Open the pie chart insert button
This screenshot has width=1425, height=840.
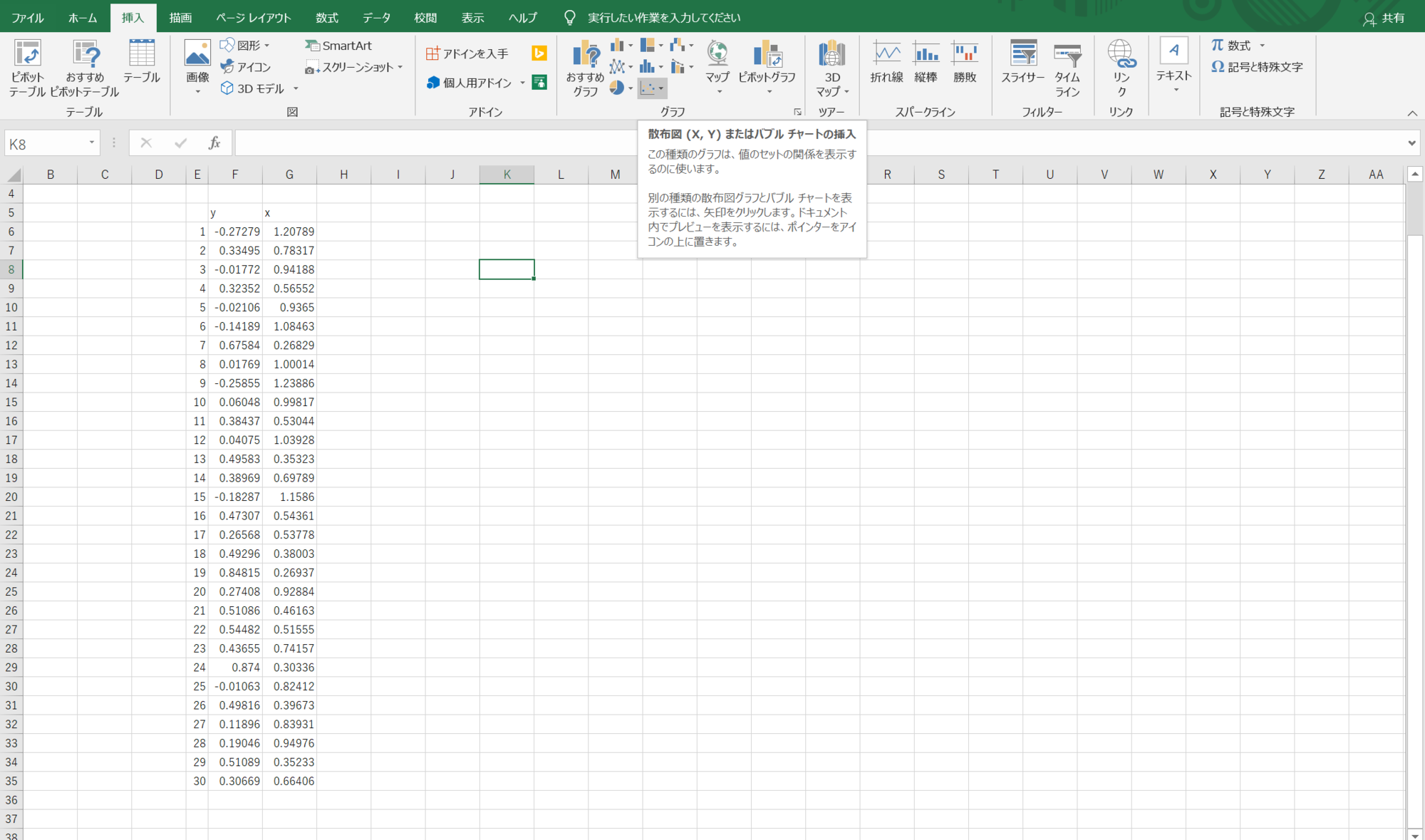coord(617,88)
